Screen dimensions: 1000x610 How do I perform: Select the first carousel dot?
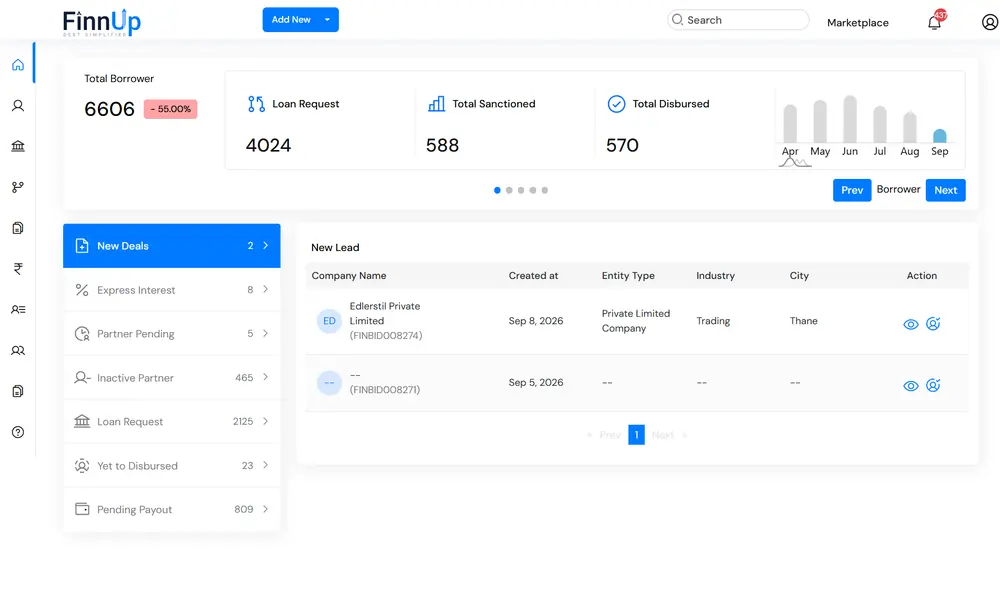[497, 190]
